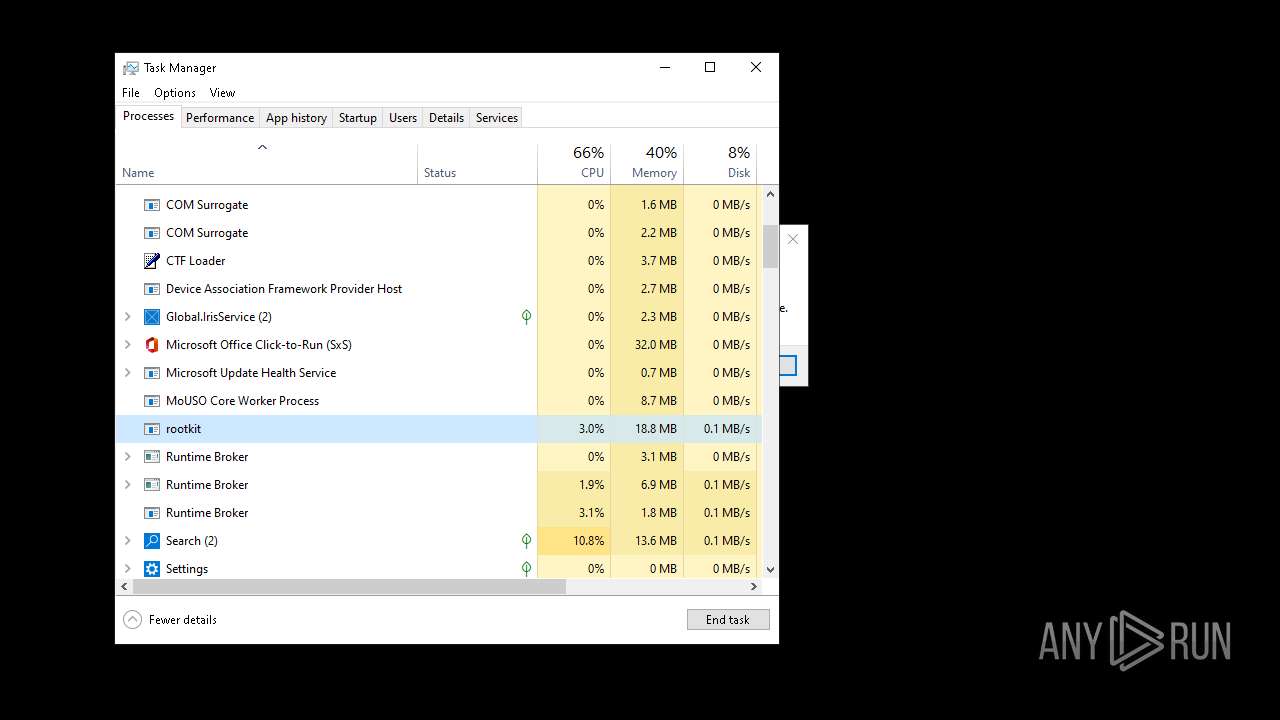1280x720 pixels.
Task: Click the last Runtime Broker icon without an expander
Action: click(152, 513)
